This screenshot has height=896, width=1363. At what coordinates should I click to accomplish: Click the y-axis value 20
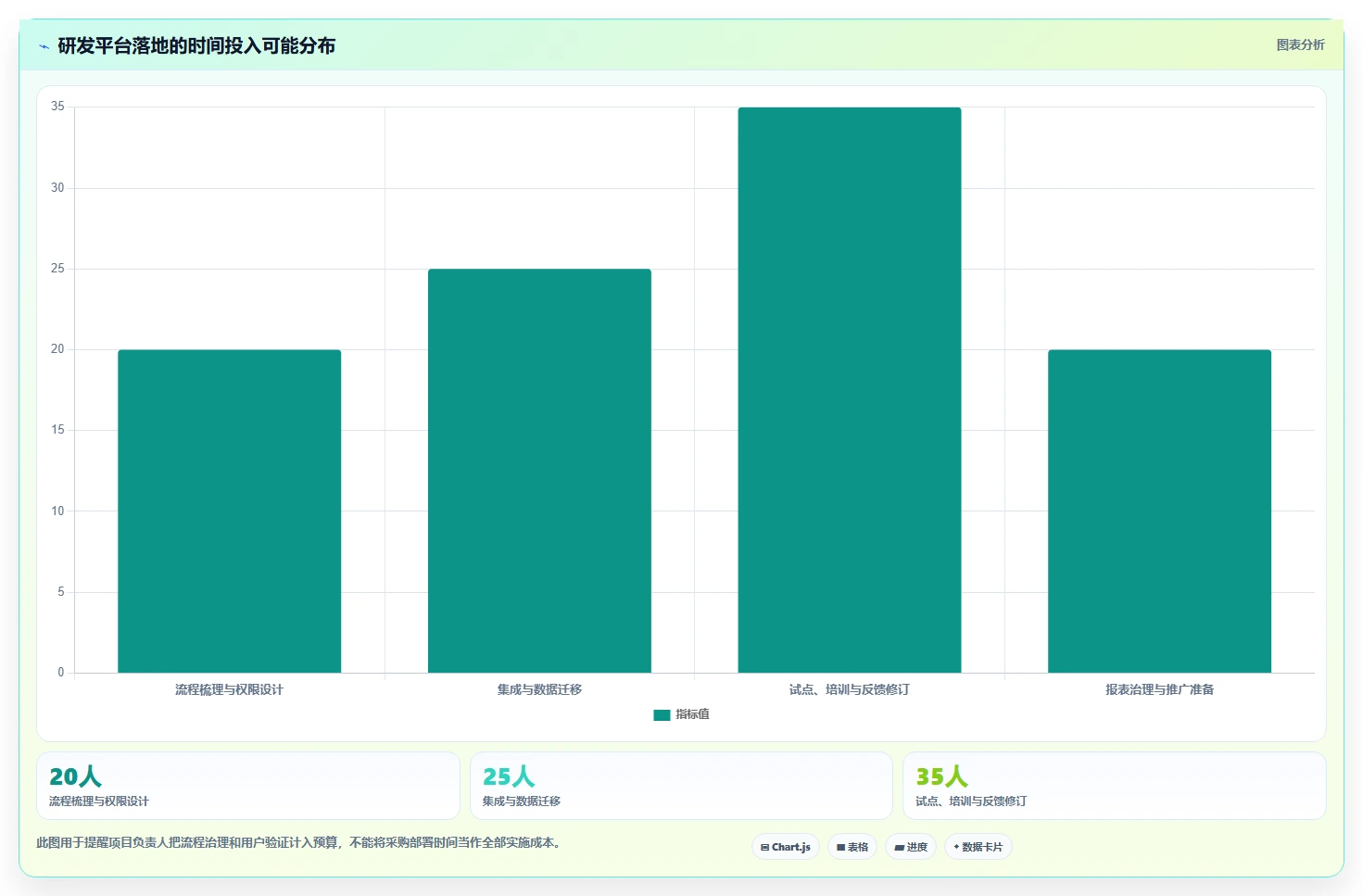click(57, 349)
